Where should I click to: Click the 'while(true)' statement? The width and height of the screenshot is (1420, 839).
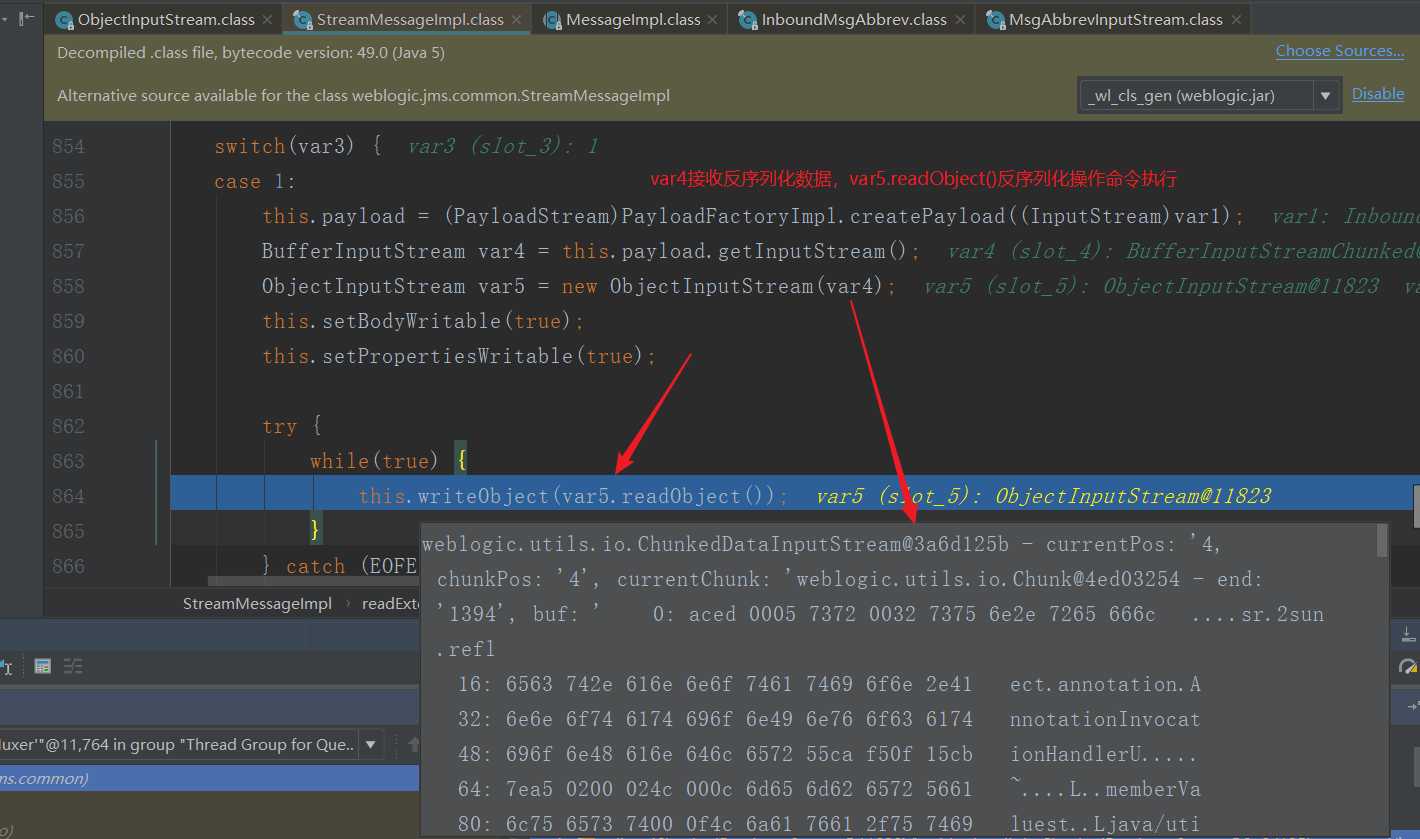click(374, 461)
